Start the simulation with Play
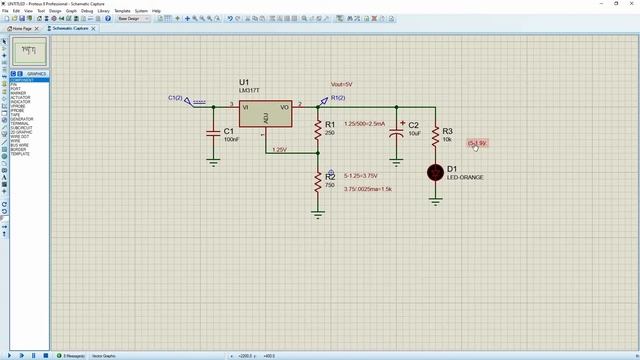 coord(9,356)
